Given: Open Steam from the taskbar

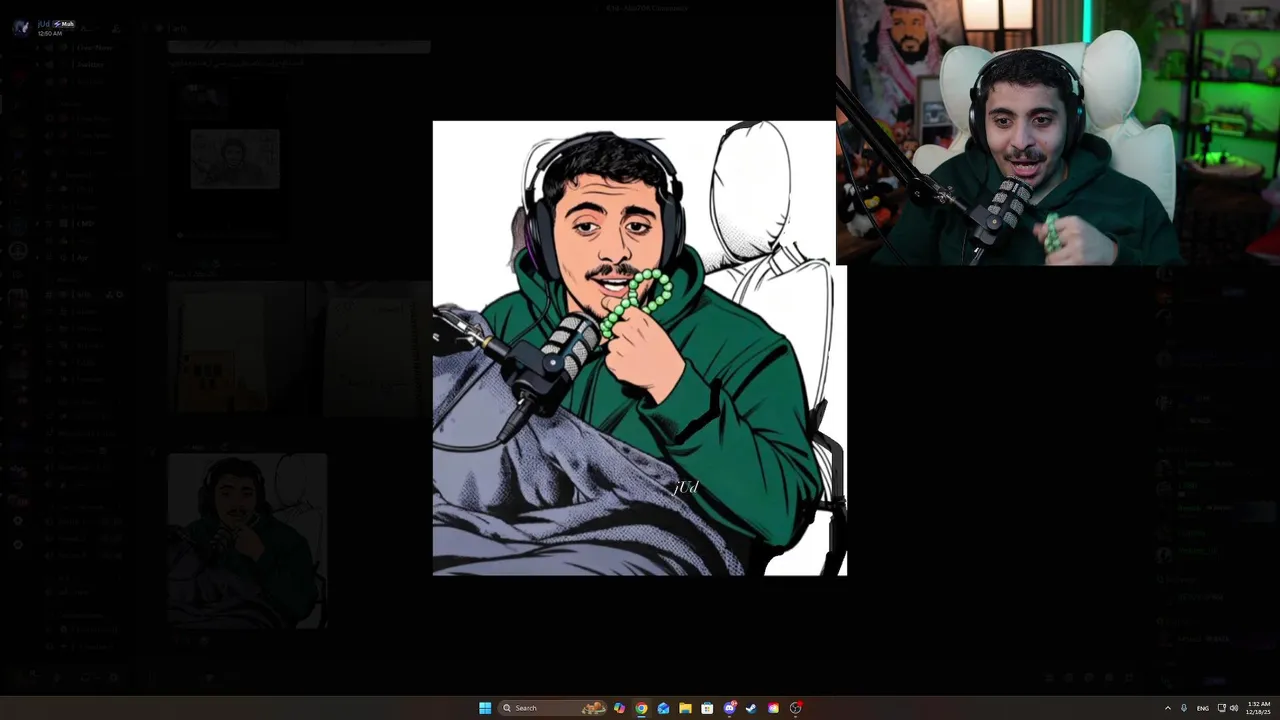Looking at the screenshot, I should click(751, 708).
